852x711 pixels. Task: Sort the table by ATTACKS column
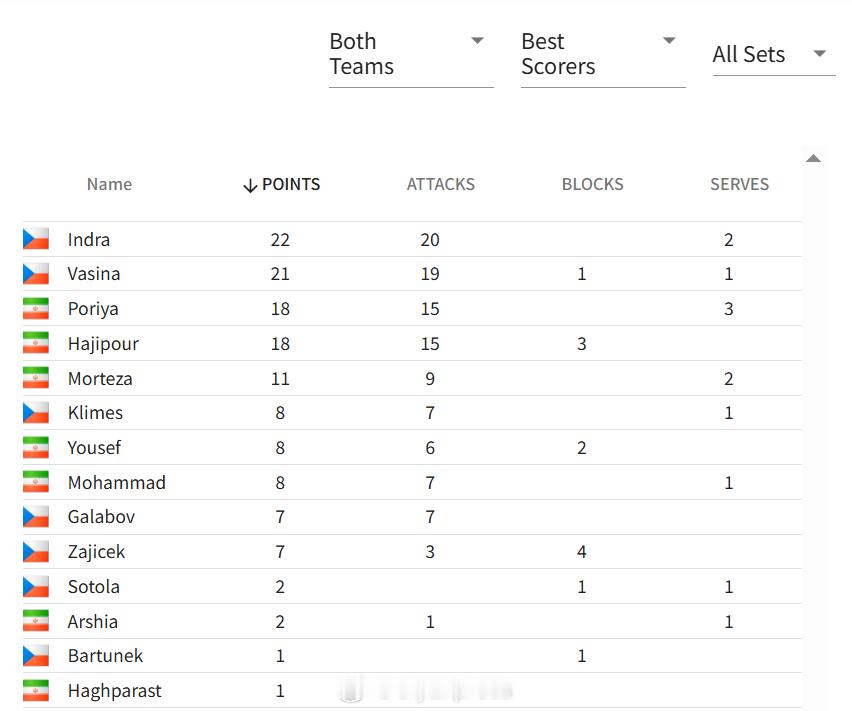(x=441, y=184)
